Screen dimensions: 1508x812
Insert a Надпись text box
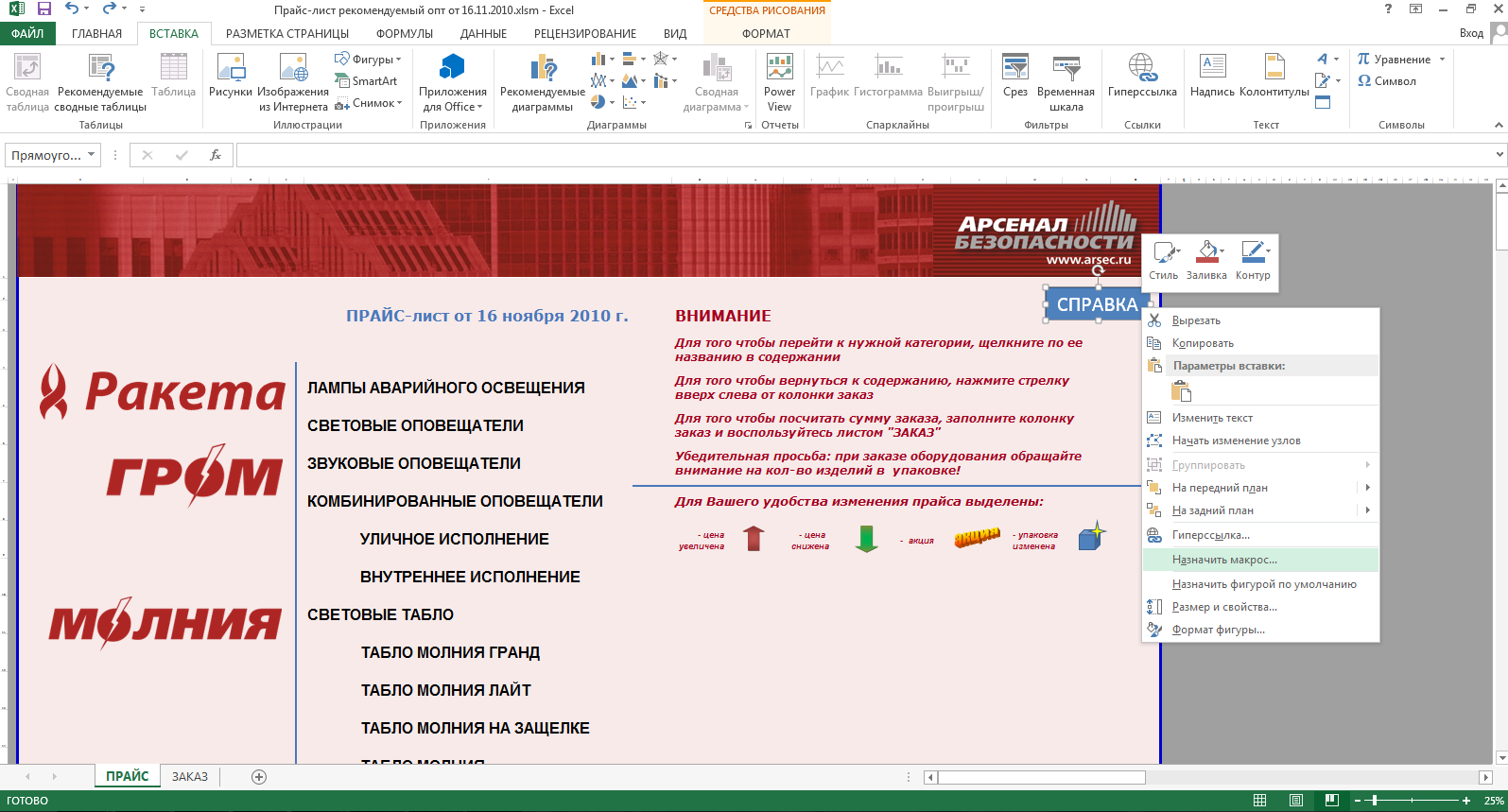pyautogui.click(x=1212, y=76)
